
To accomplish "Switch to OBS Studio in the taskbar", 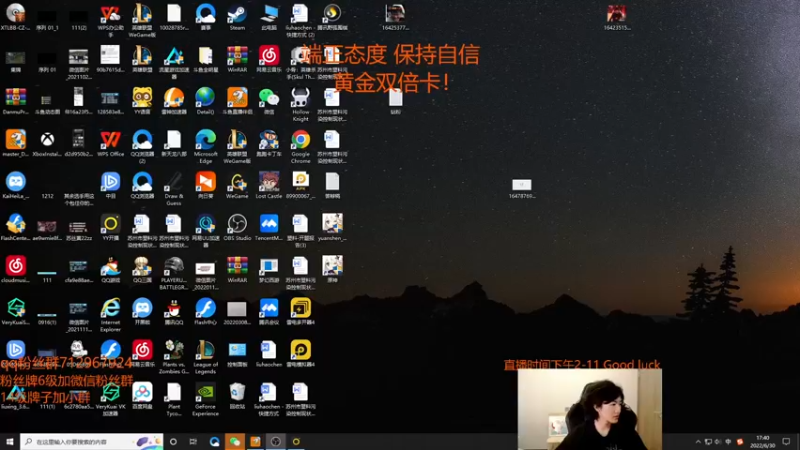I will point(276,441).
